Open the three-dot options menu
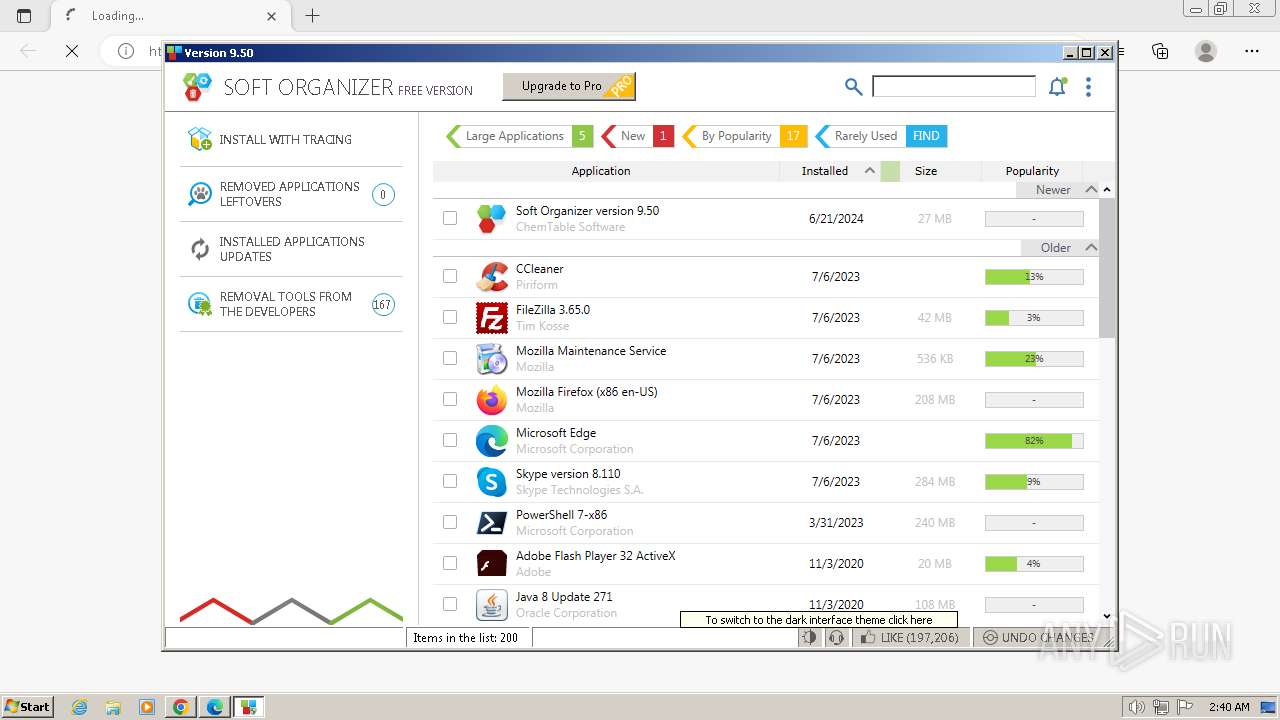The height and width of the screenshot is (720, 1280). coord(1088,87)
